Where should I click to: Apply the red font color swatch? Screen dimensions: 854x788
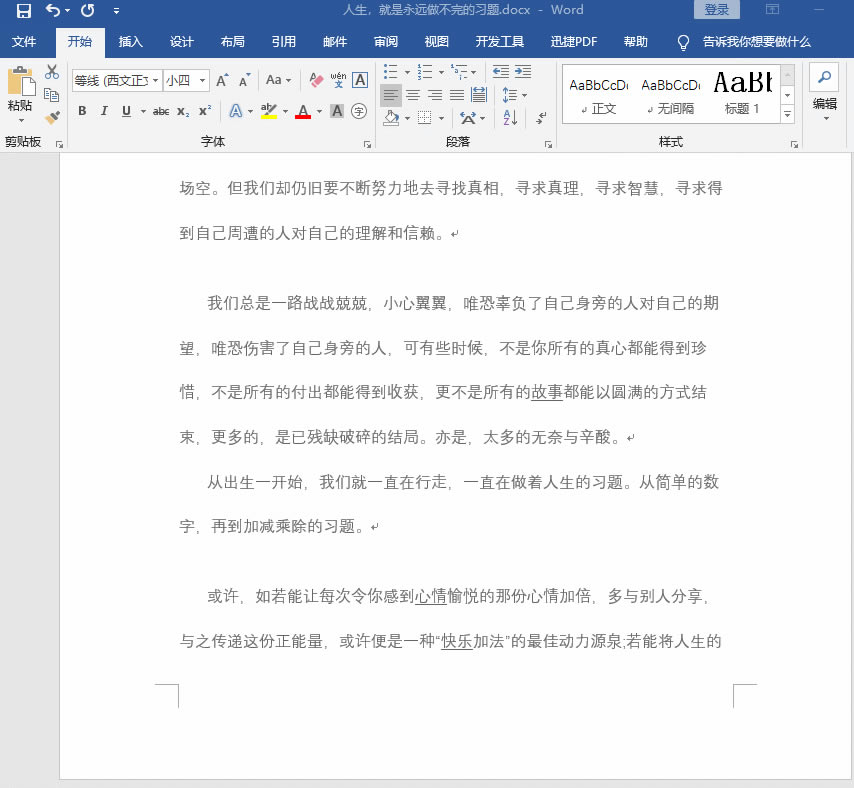303,111
